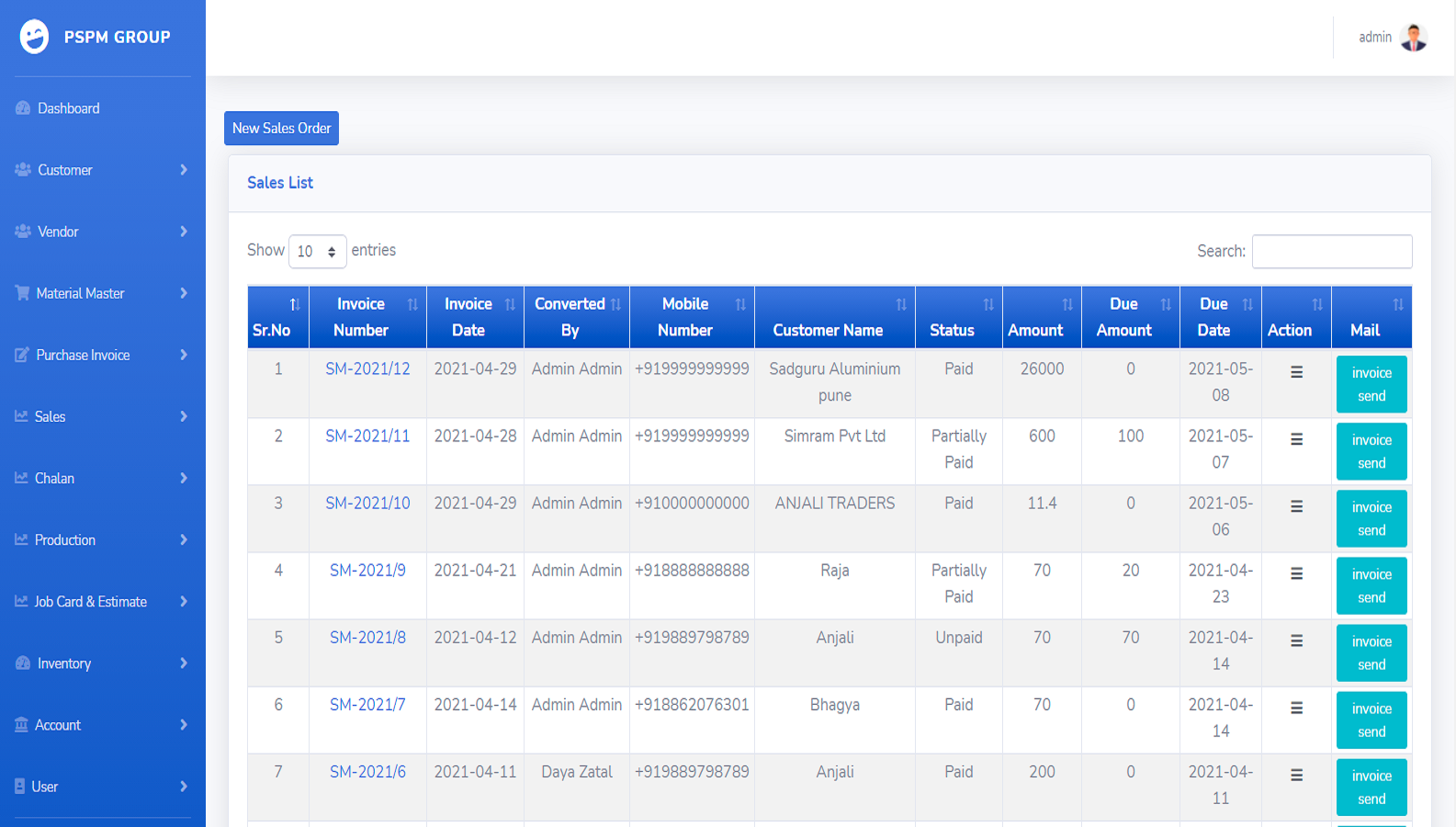Screen dimensions: 1456x827
Task: Open invoice link SM-2021/10
Action: 367,504
